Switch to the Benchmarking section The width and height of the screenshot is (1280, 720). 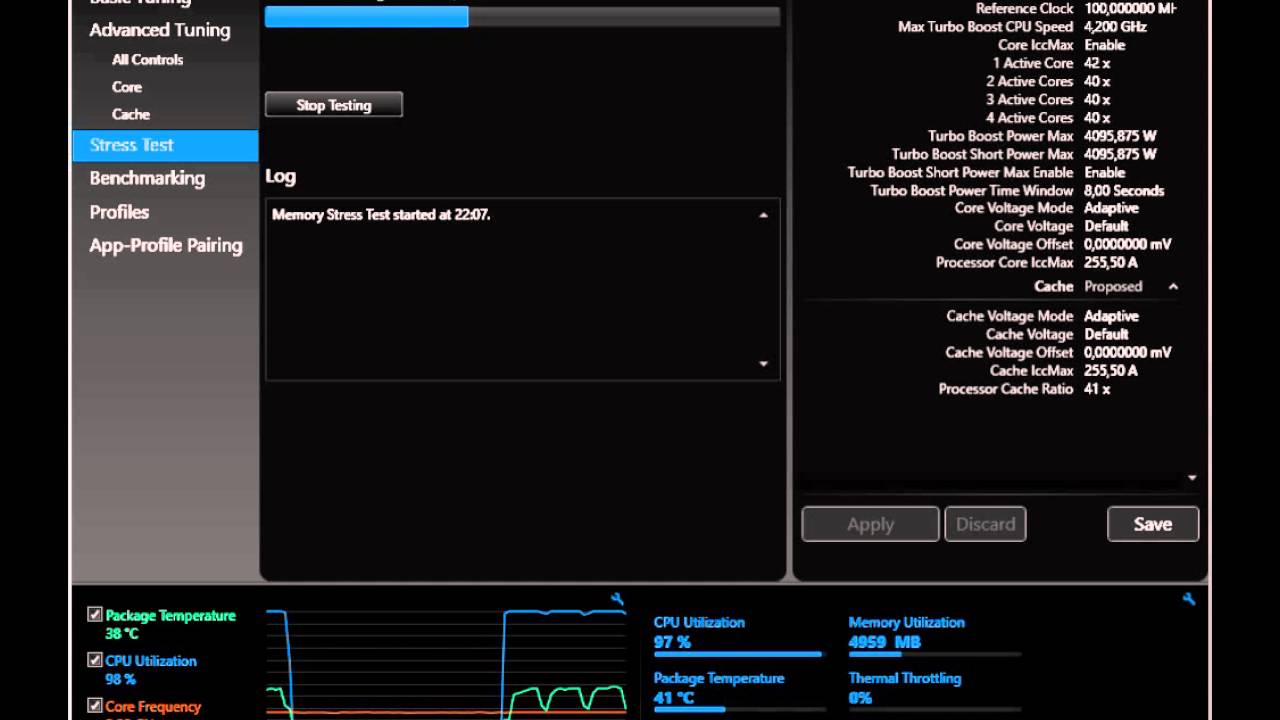[147, 178]
